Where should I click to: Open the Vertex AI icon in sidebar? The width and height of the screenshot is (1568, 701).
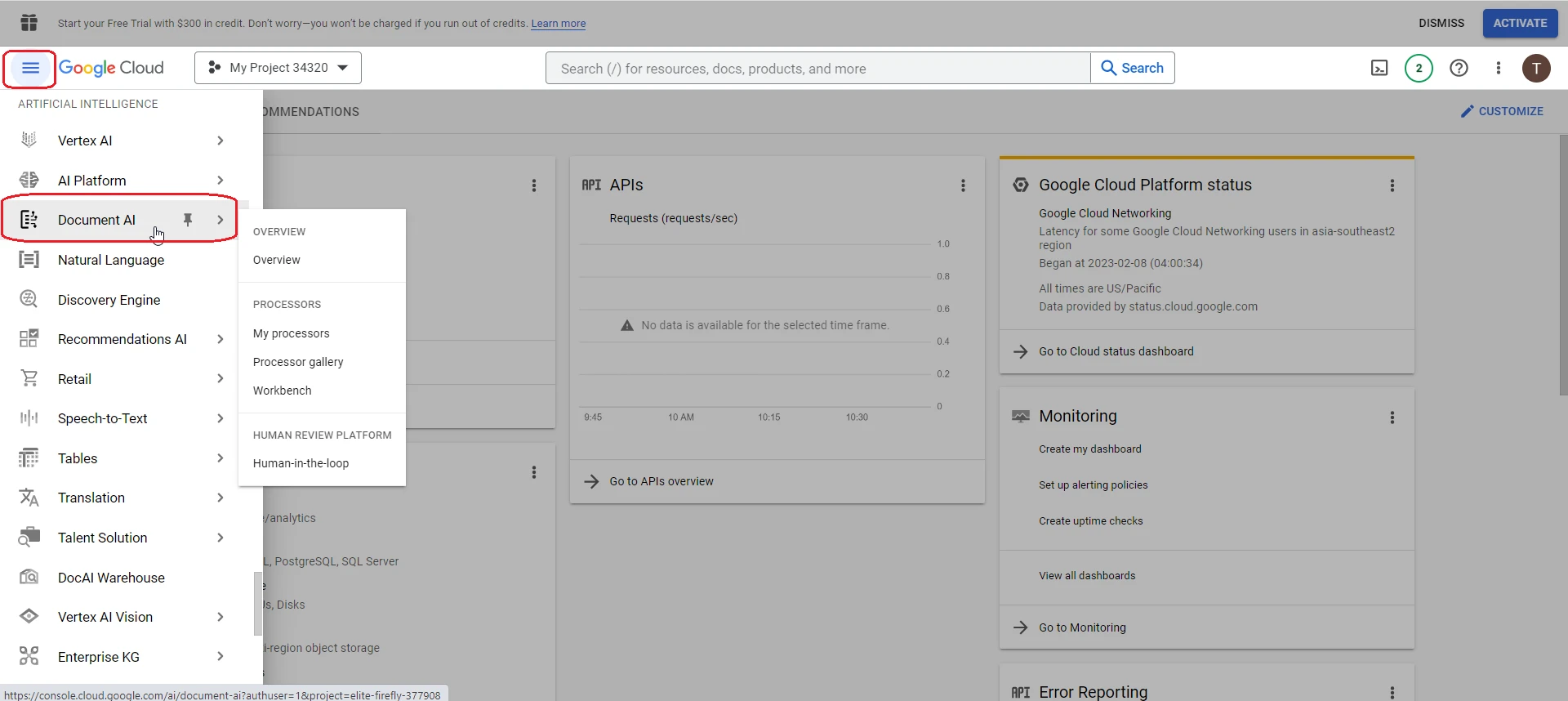(29, 141)
